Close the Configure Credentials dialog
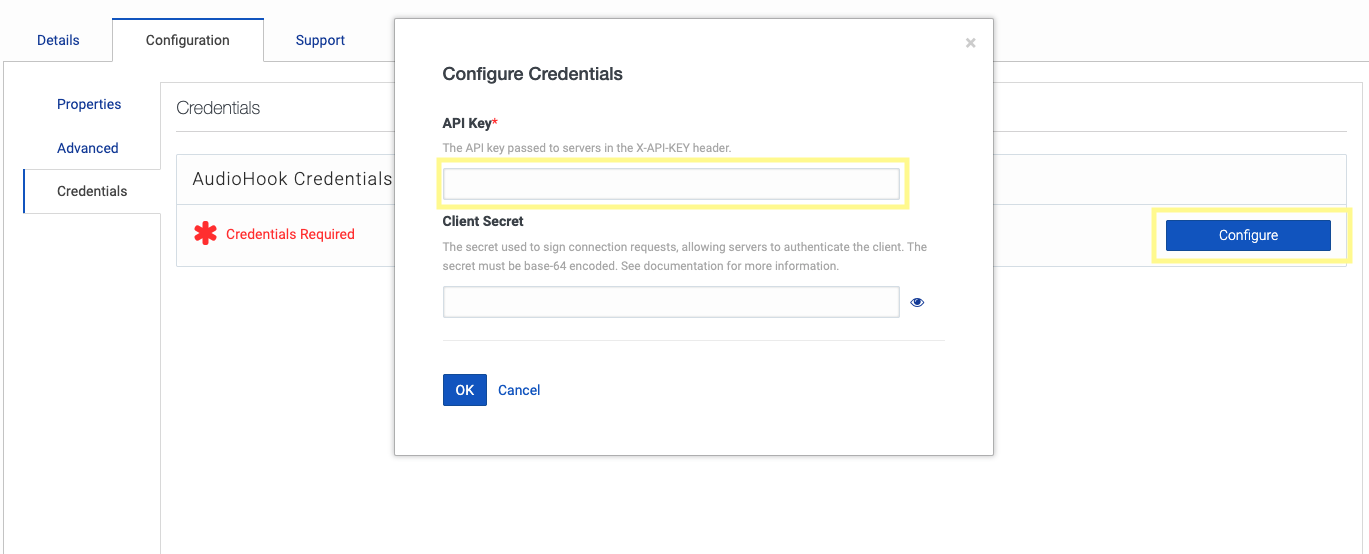Image resolution: width=1369 pixels, height=554 pixels. tap(970, 43)
